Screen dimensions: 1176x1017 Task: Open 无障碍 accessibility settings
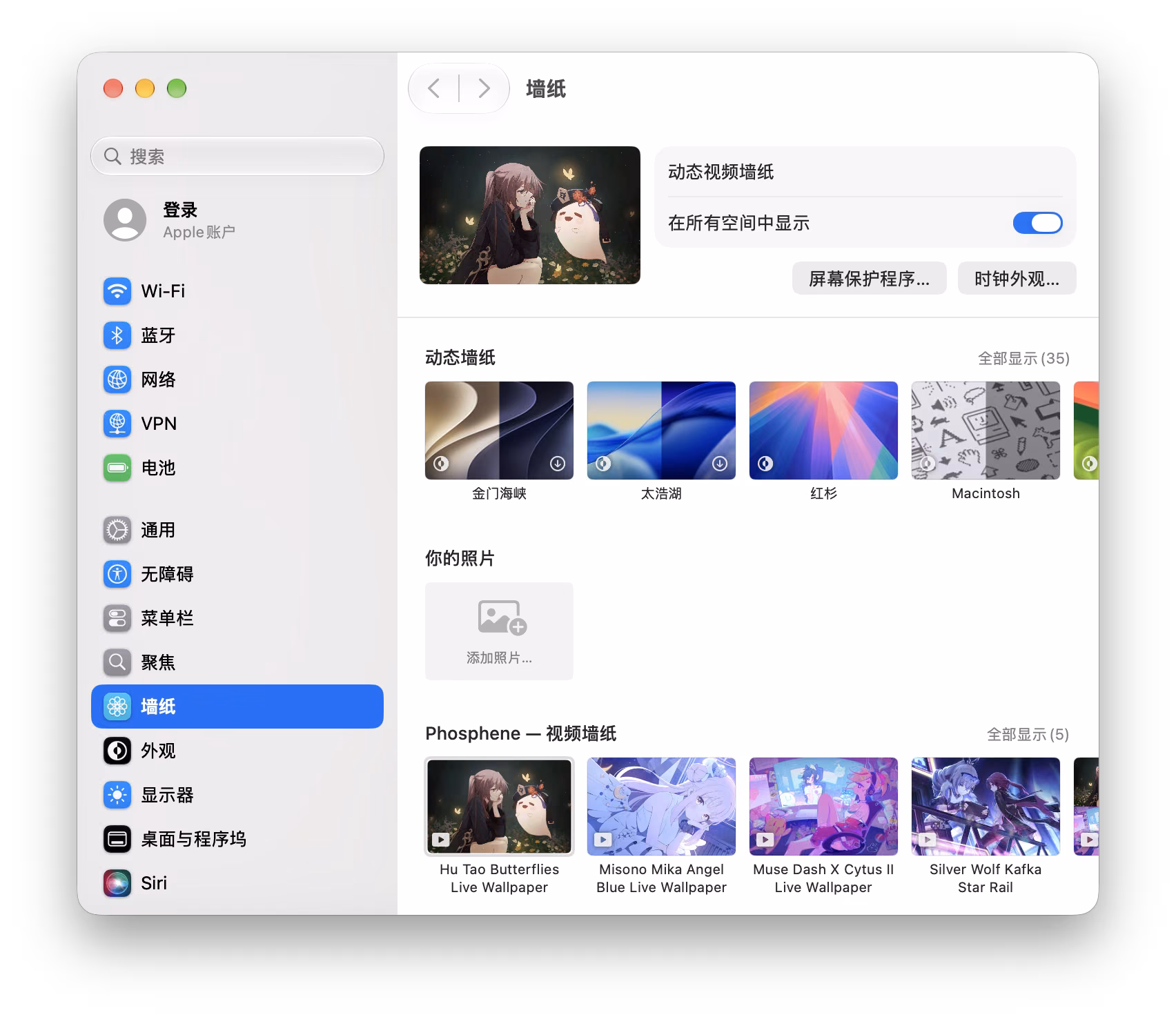237,574
